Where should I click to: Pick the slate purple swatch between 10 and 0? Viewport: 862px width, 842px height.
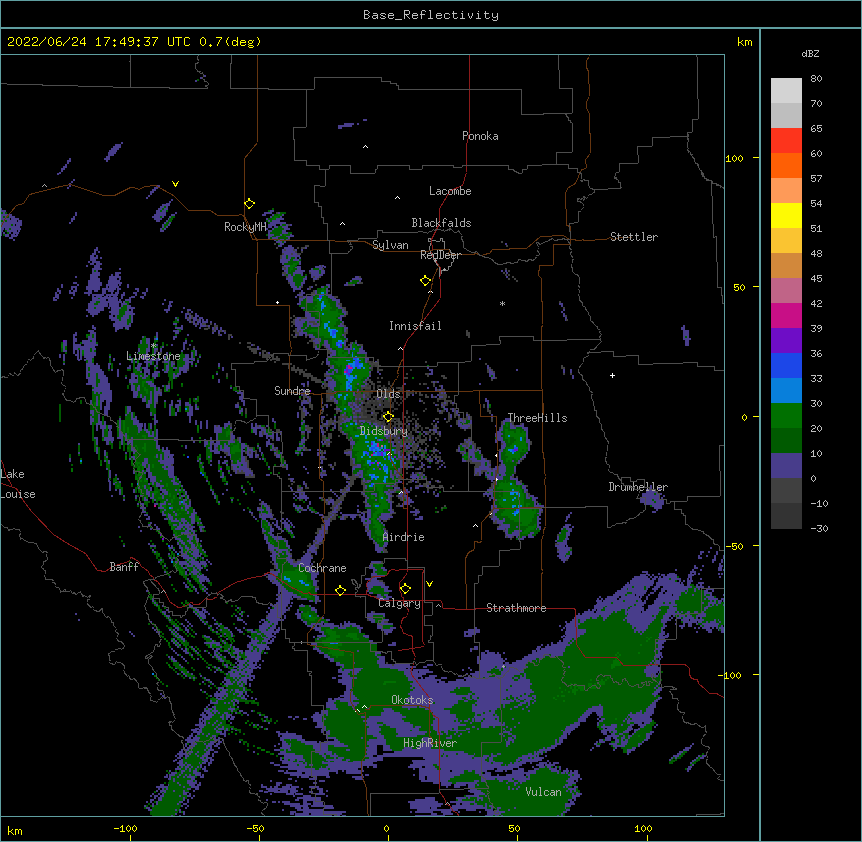pyautogui.click(x=786, y=466)
